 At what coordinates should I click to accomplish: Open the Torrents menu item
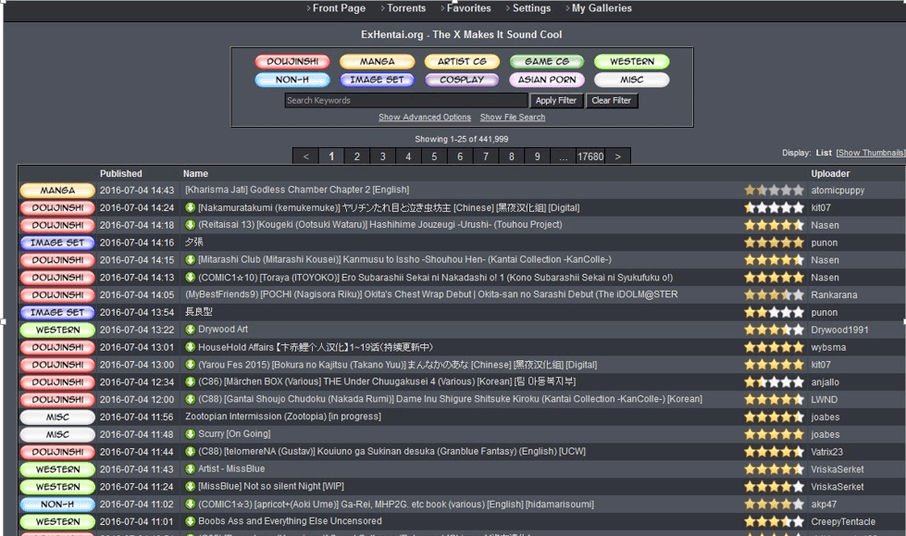(405, 8)
